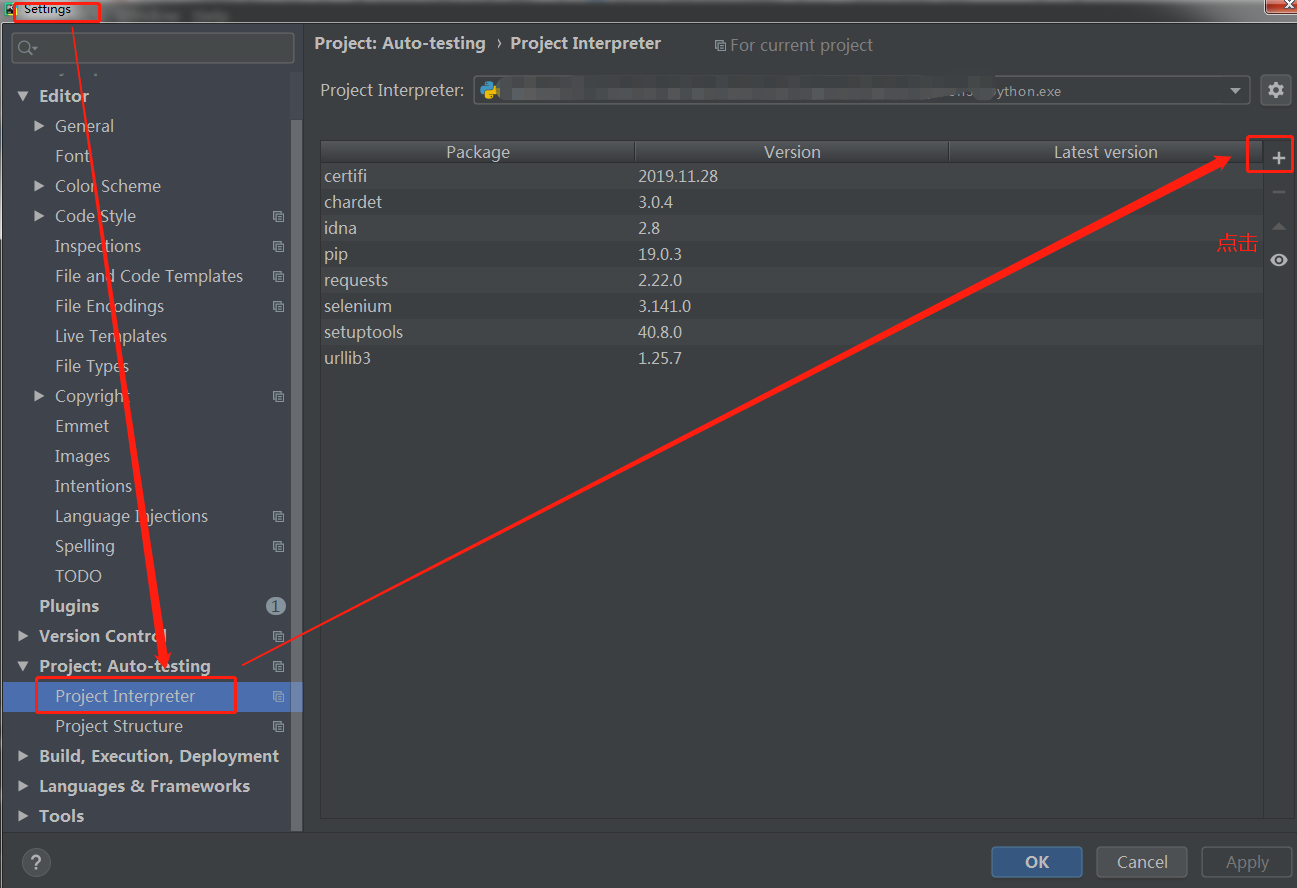
Task: Expand the Color Scheme subtree
Action: (39, 186)
